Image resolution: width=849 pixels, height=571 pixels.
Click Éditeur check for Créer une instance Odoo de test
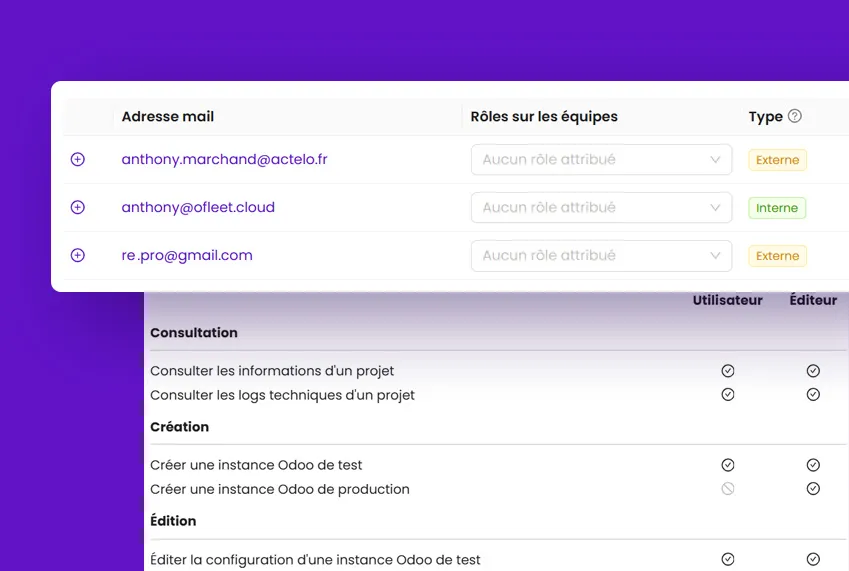[813, 465]
